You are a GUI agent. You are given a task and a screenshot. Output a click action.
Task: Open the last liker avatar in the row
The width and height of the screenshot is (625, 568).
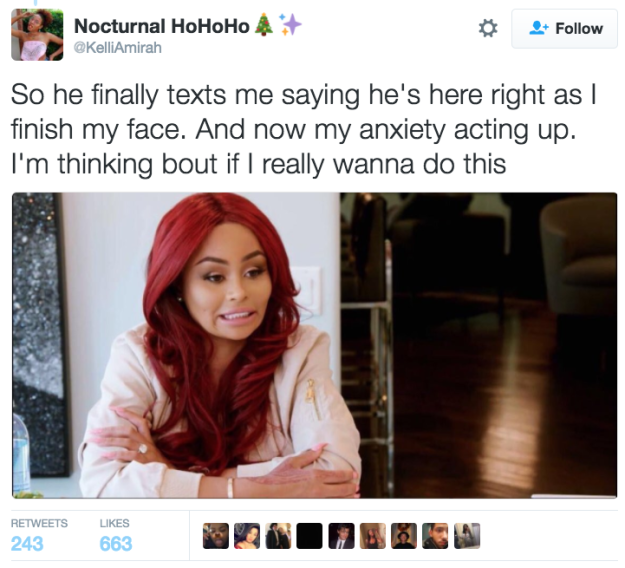pyautogui.click(x=467, y=536)
